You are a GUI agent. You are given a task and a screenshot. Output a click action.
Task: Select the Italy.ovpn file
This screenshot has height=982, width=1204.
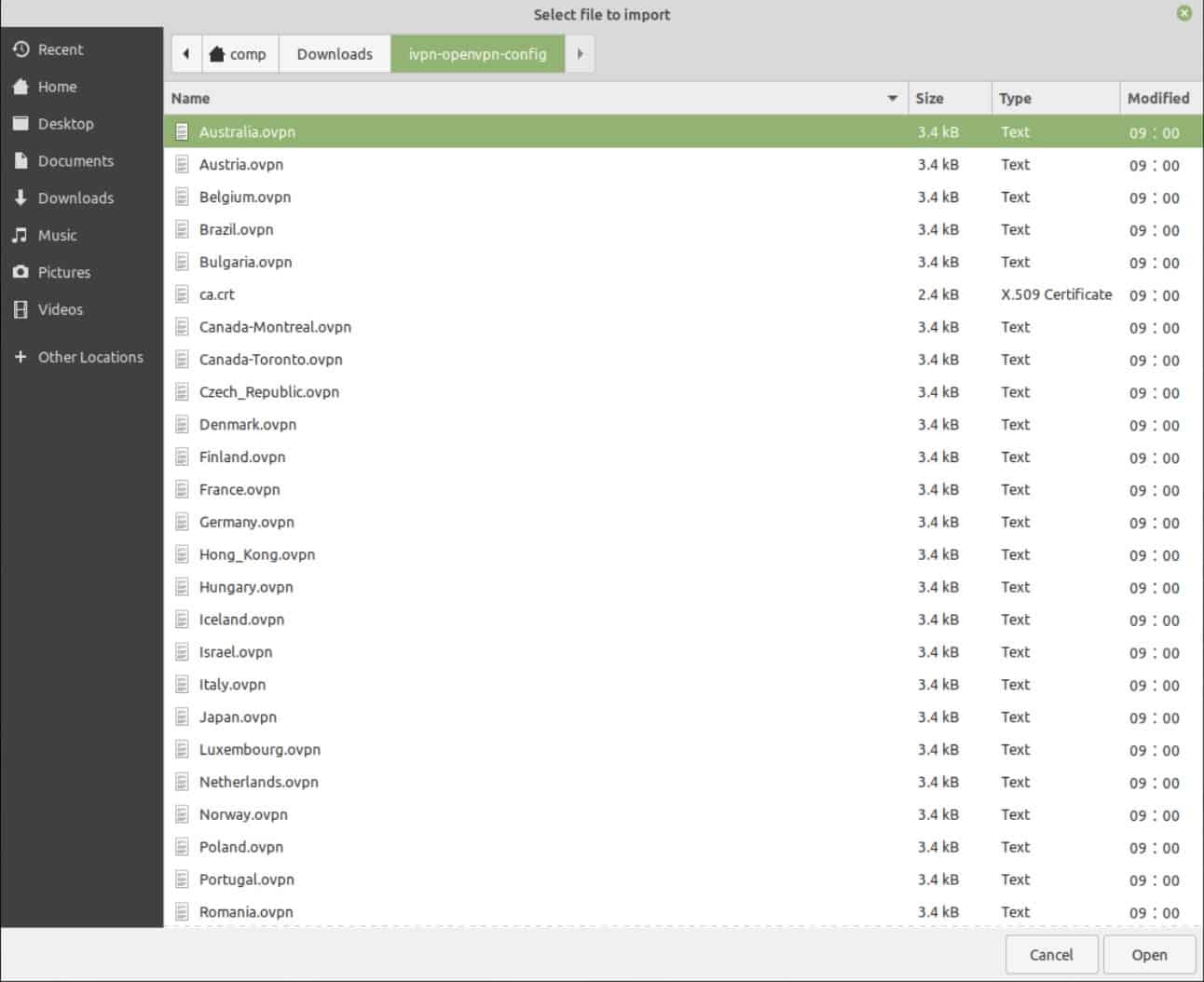[x=683, y=685]
